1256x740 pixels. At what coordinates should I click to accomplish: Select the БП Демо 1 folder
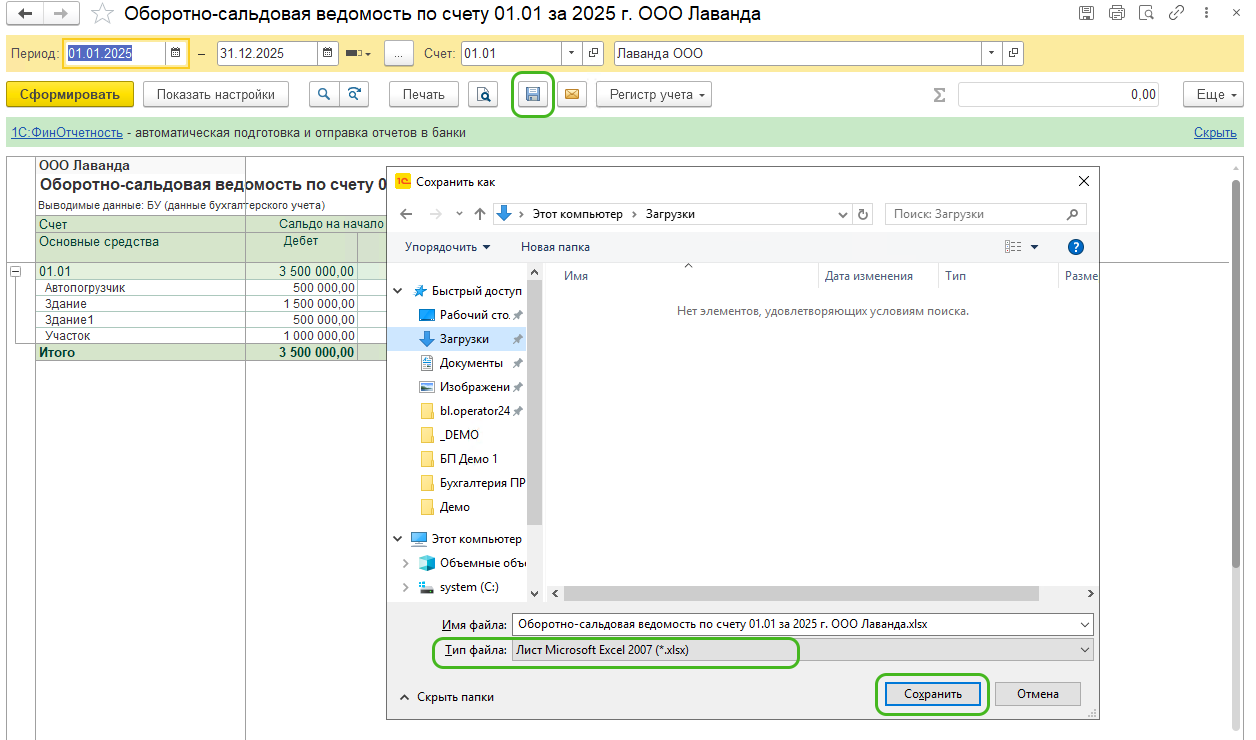point(468,459)
